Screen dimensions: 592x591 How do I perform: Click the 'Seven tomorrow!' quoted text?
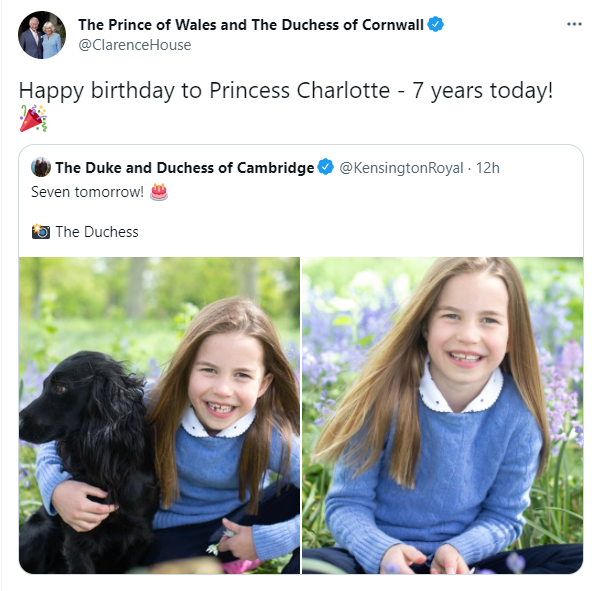tap(87, 192)
